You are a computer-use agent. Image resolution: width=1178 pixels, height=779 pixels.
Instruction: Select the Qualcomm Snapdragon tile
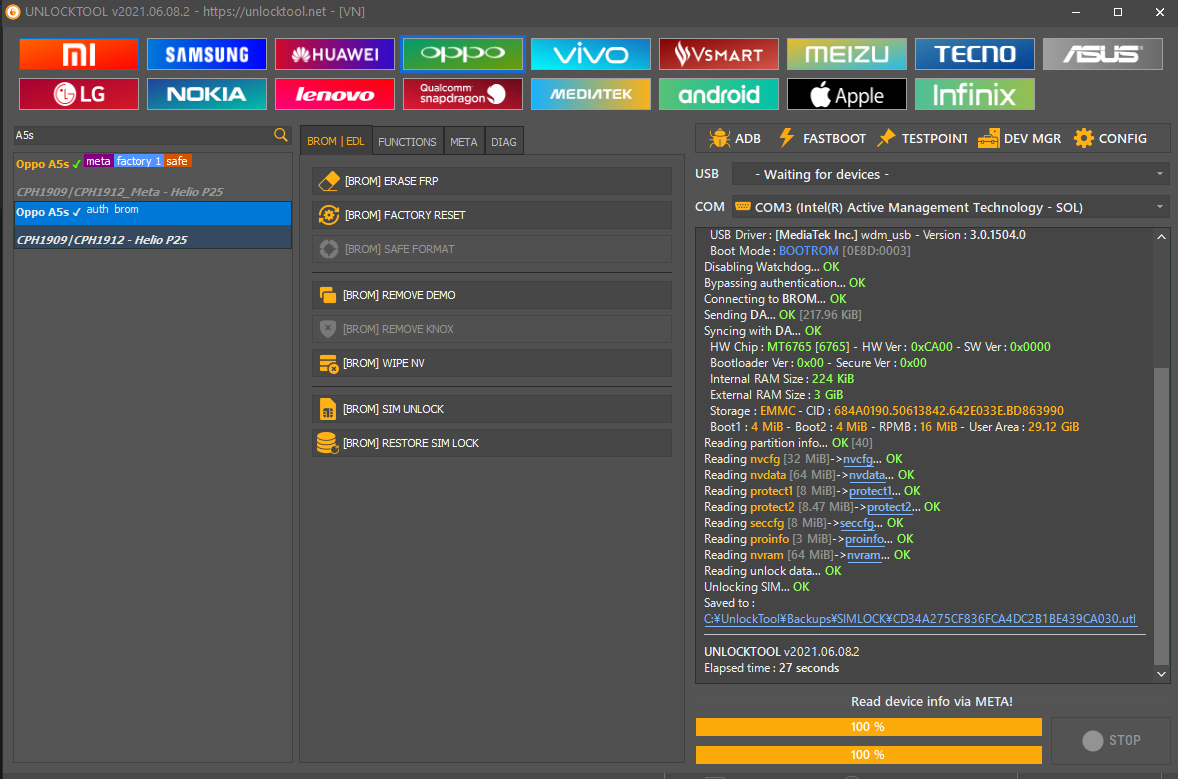point(463,94)
